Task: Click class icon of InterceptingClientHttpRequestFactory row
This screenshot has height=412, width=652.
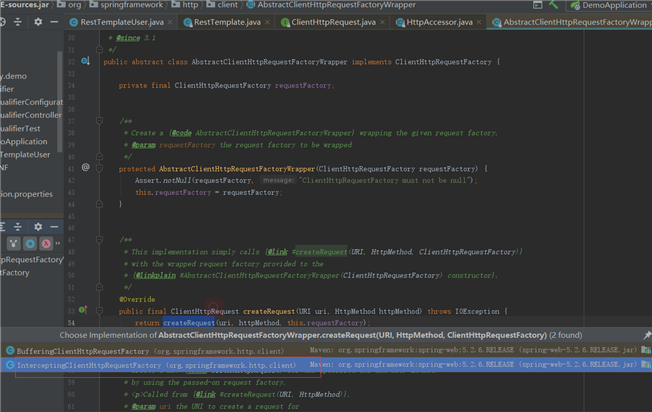Action: point(10,365)
